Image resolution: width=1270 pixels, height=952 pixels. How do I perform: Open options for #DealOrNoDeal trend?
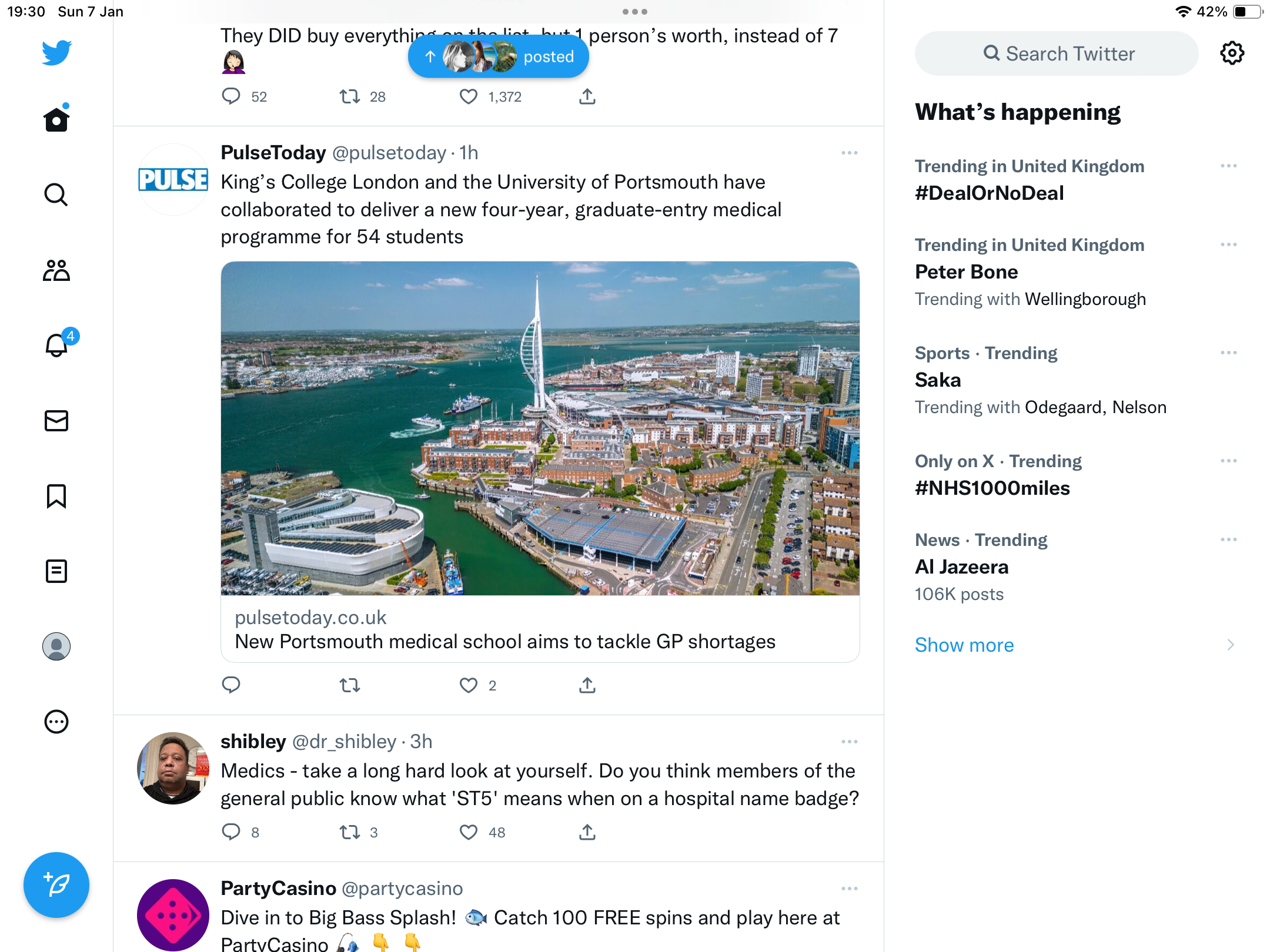point(1228,166)
